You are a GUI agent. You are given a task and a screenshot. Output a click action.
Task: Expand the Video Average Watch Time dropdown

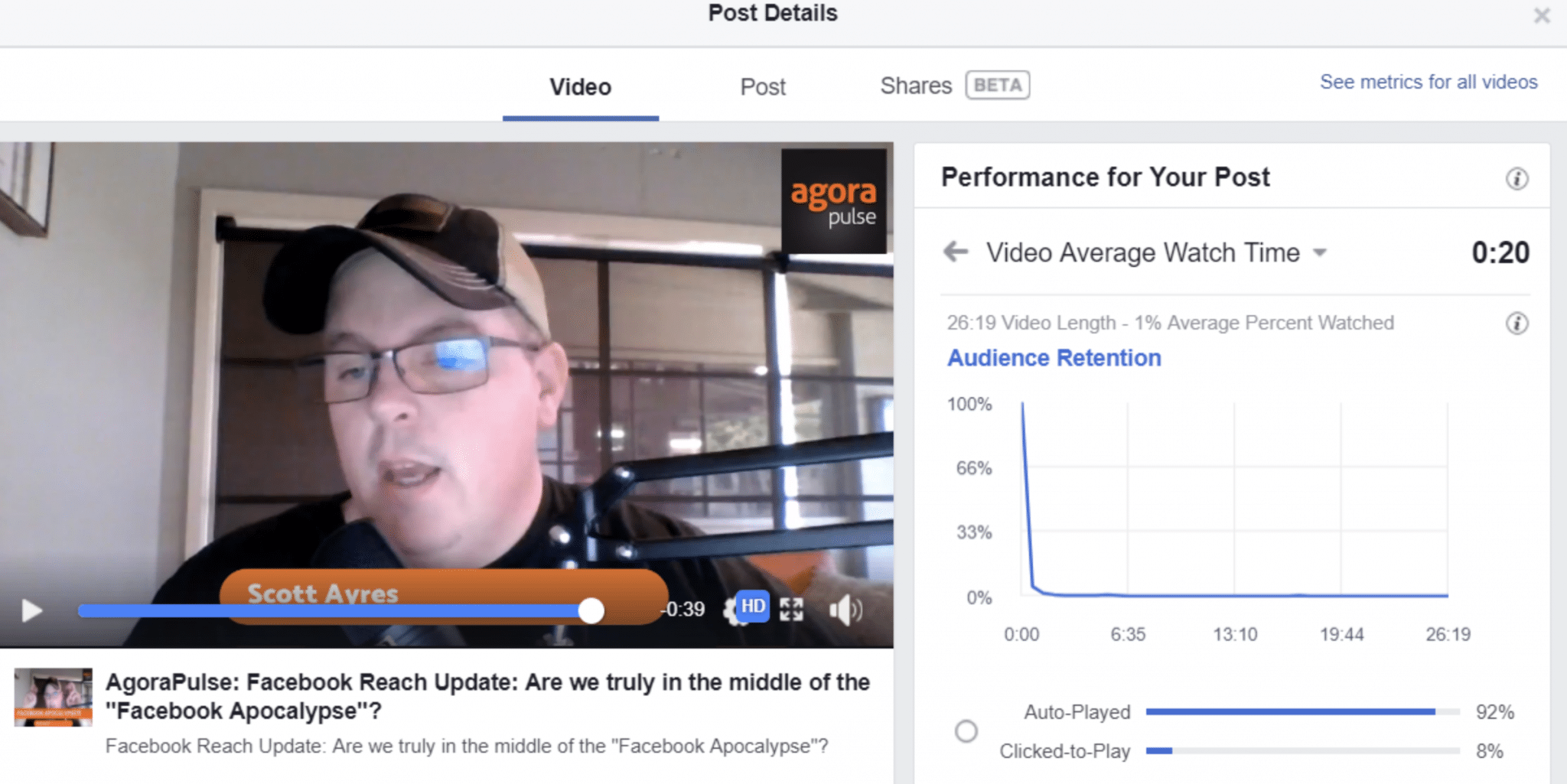click(1320, 252)
